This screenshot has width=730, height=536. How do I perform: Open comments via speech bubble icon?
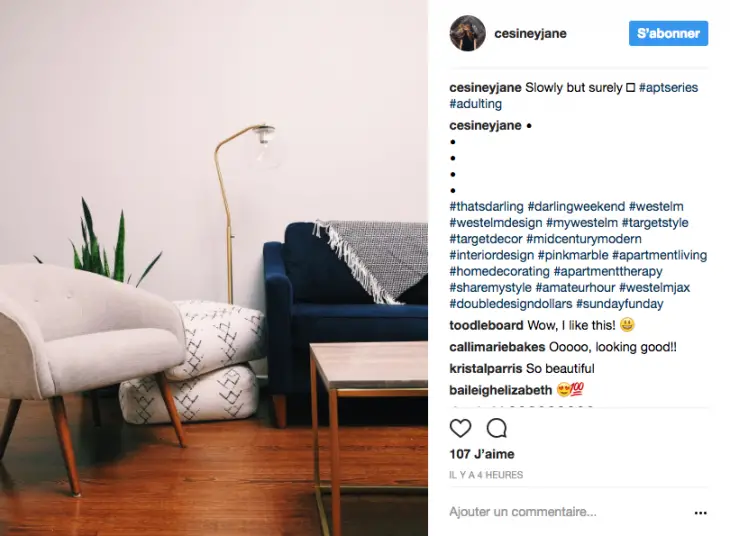click(497, 428)
